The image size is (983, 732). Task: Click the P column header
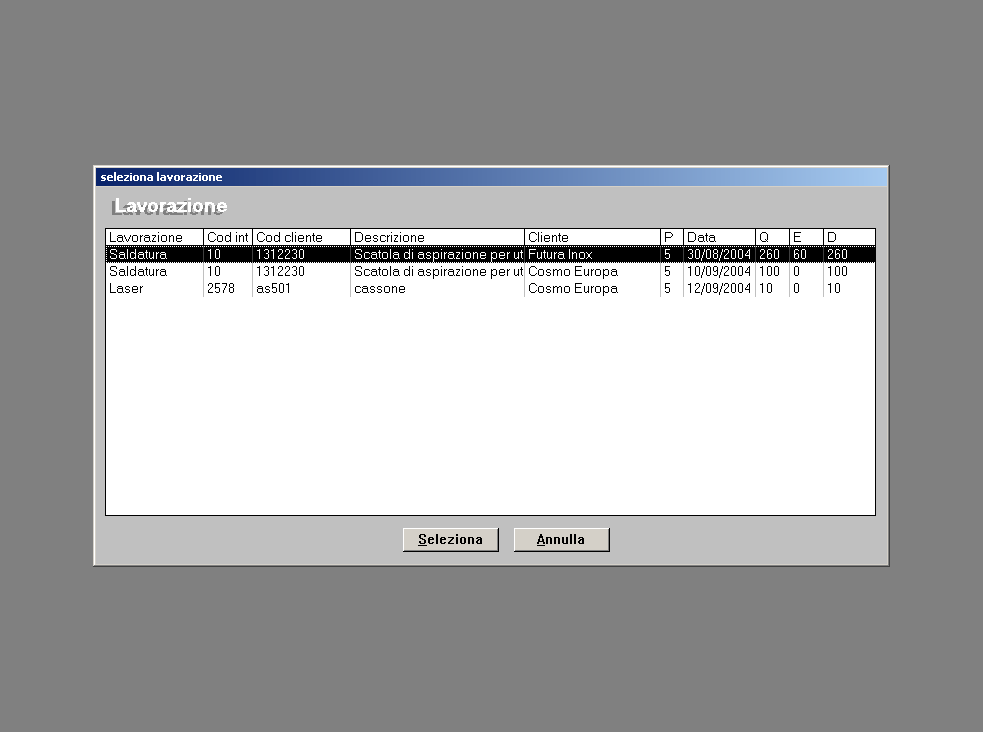tap(672, 237)
